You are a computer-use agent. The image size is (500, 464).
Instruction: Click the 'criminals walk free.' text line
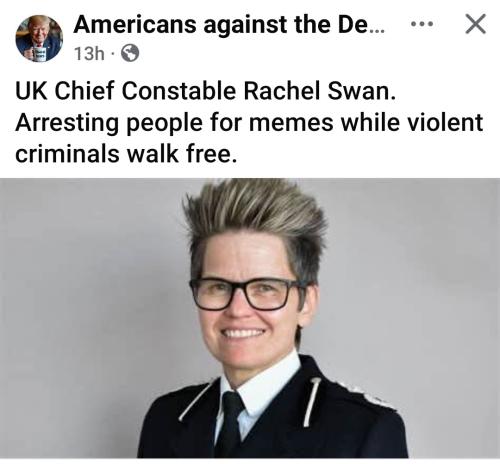[126, 154]
